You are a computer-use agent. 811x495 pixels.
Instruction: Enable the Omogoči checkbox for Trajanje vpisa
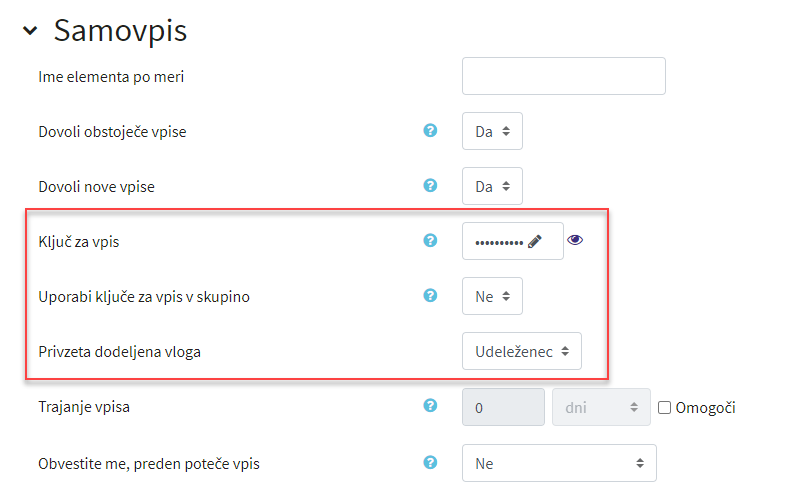[x=664, y=408]
